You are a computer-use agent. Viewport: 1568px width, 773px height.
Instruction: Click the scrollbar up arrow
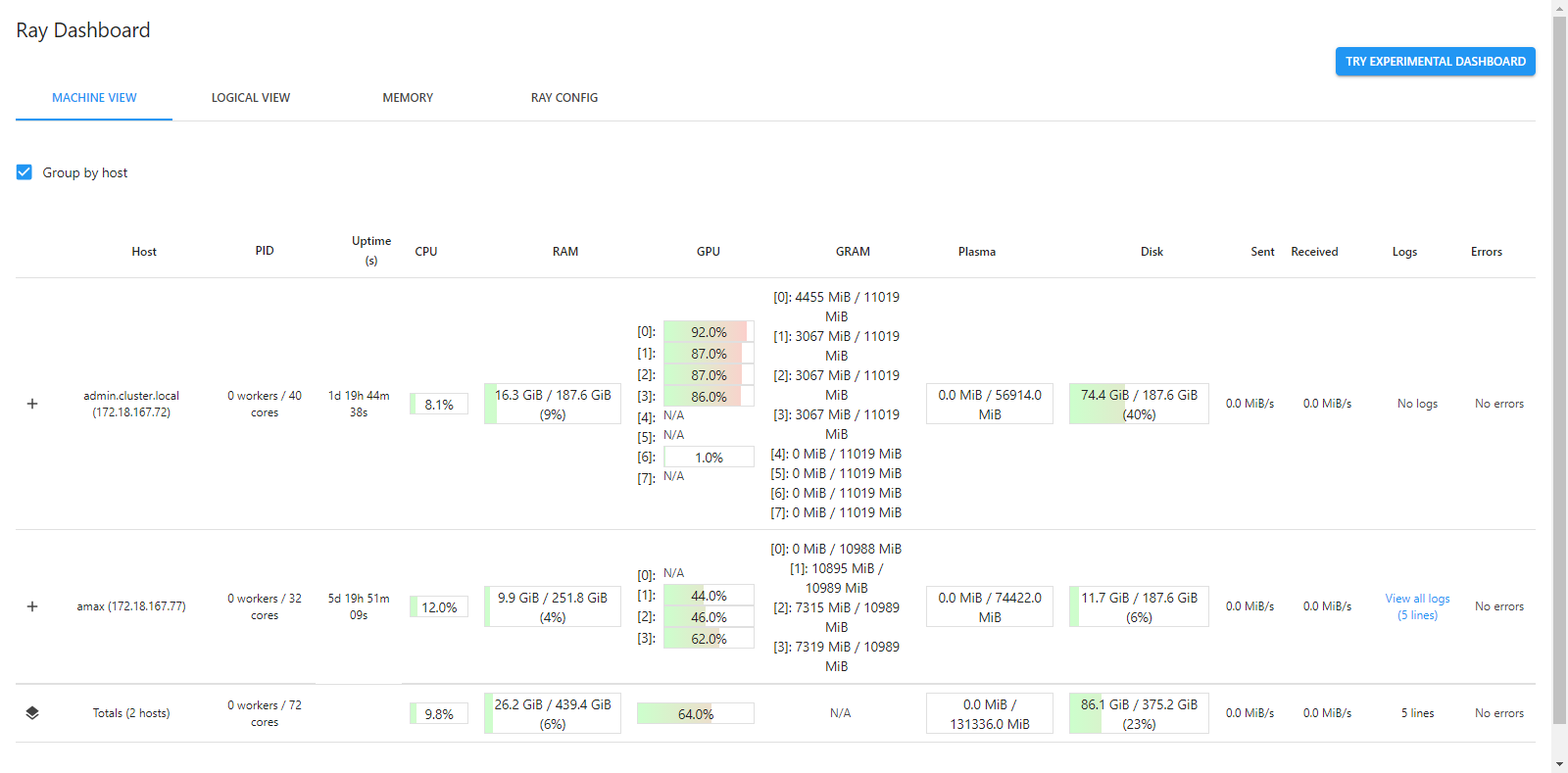point(1559,8)
